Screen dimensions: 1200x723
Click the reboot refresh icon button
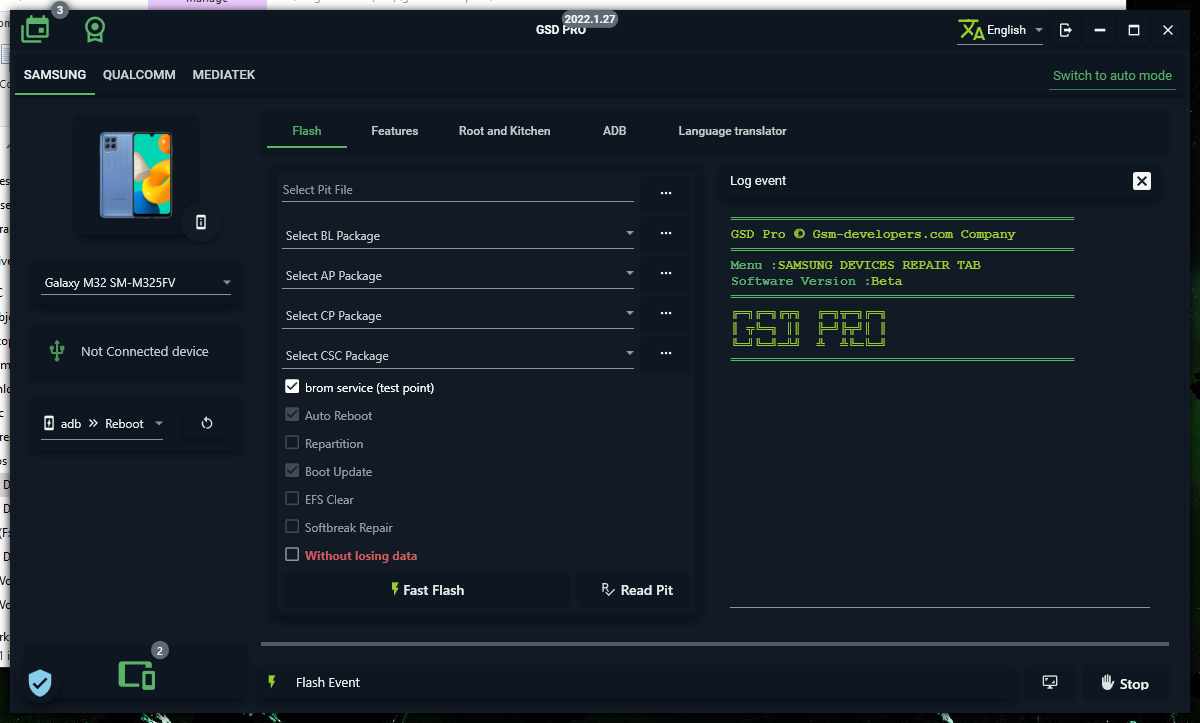(x=207, y=423)
